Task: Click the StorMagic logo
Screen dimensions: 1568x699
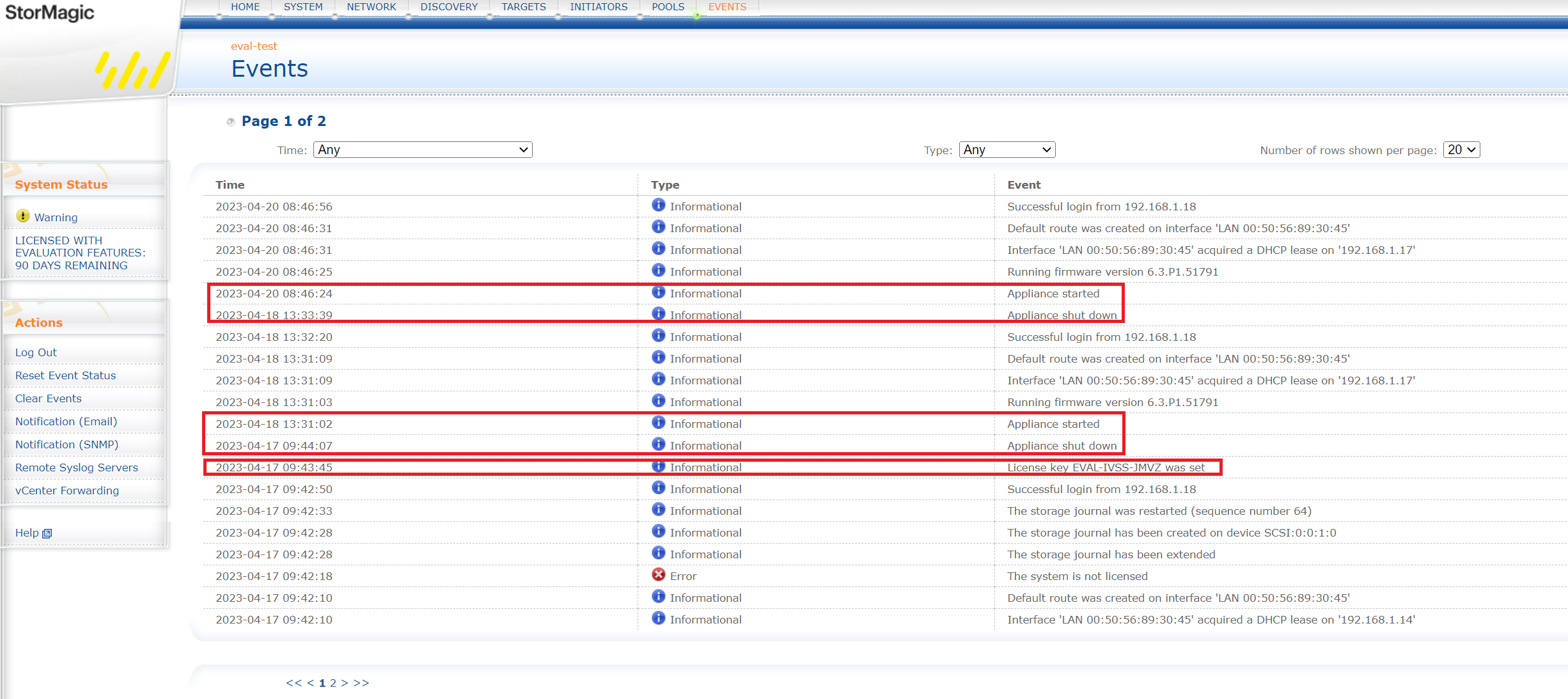Action: coord(50,12)
